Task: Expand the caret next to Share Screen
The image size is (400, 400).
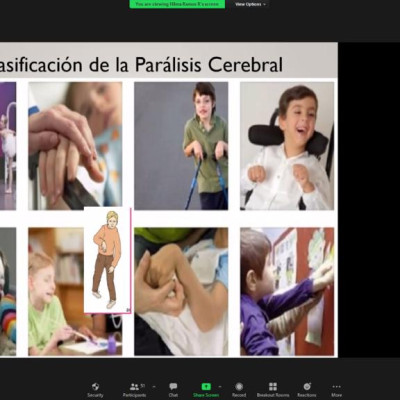Action: tap(220, 387)
